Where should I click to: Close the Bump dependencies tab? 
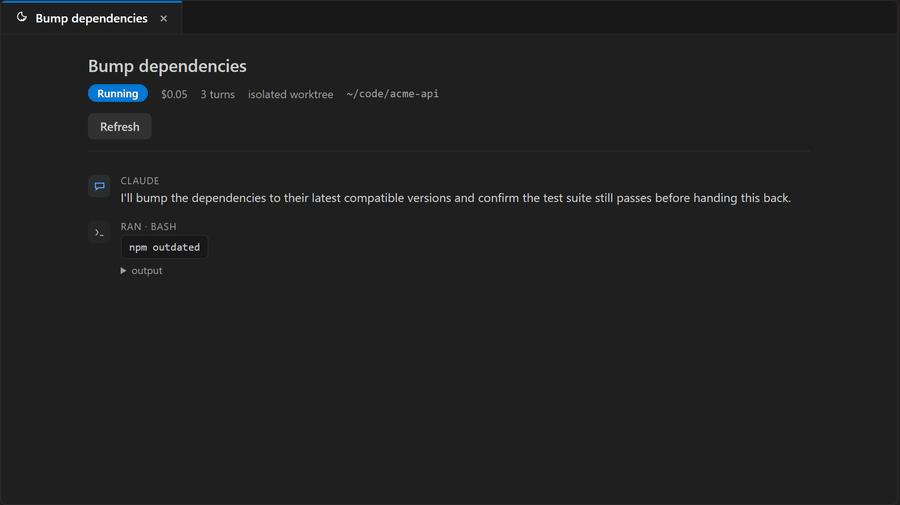coord(164,18)
